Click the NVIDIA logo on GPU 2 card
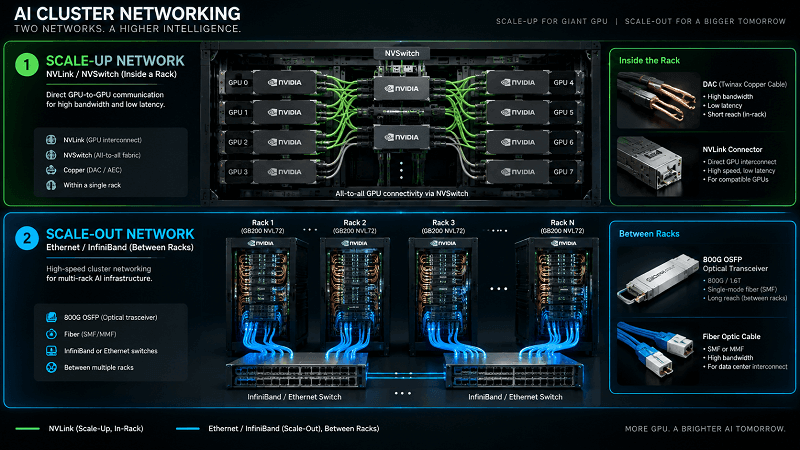 (x=285, y=142)
